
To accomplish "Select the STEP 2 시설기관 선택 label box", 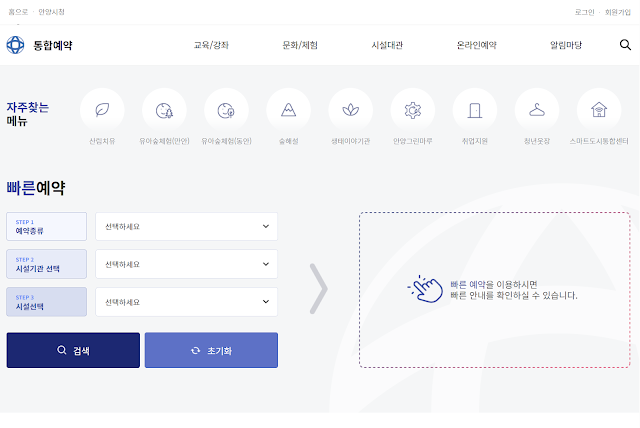I will point(47,264).
